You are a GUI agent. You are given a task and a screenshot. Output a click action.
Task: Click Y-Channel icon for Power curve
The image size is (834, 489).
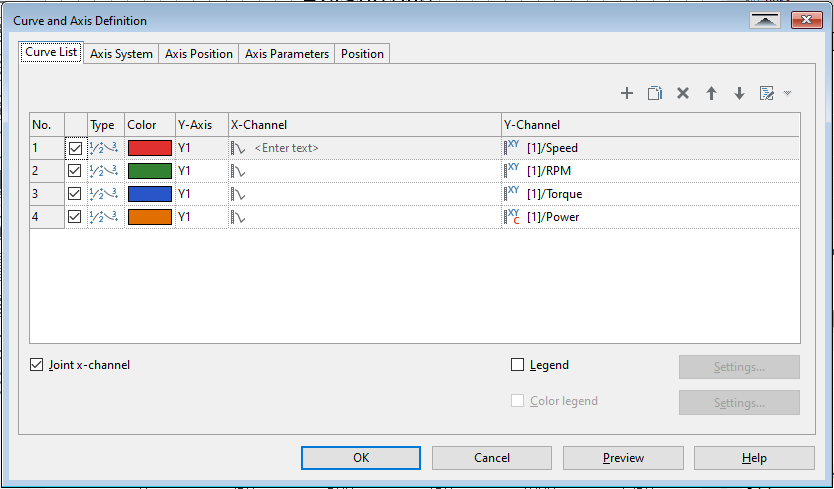[513, 216]
